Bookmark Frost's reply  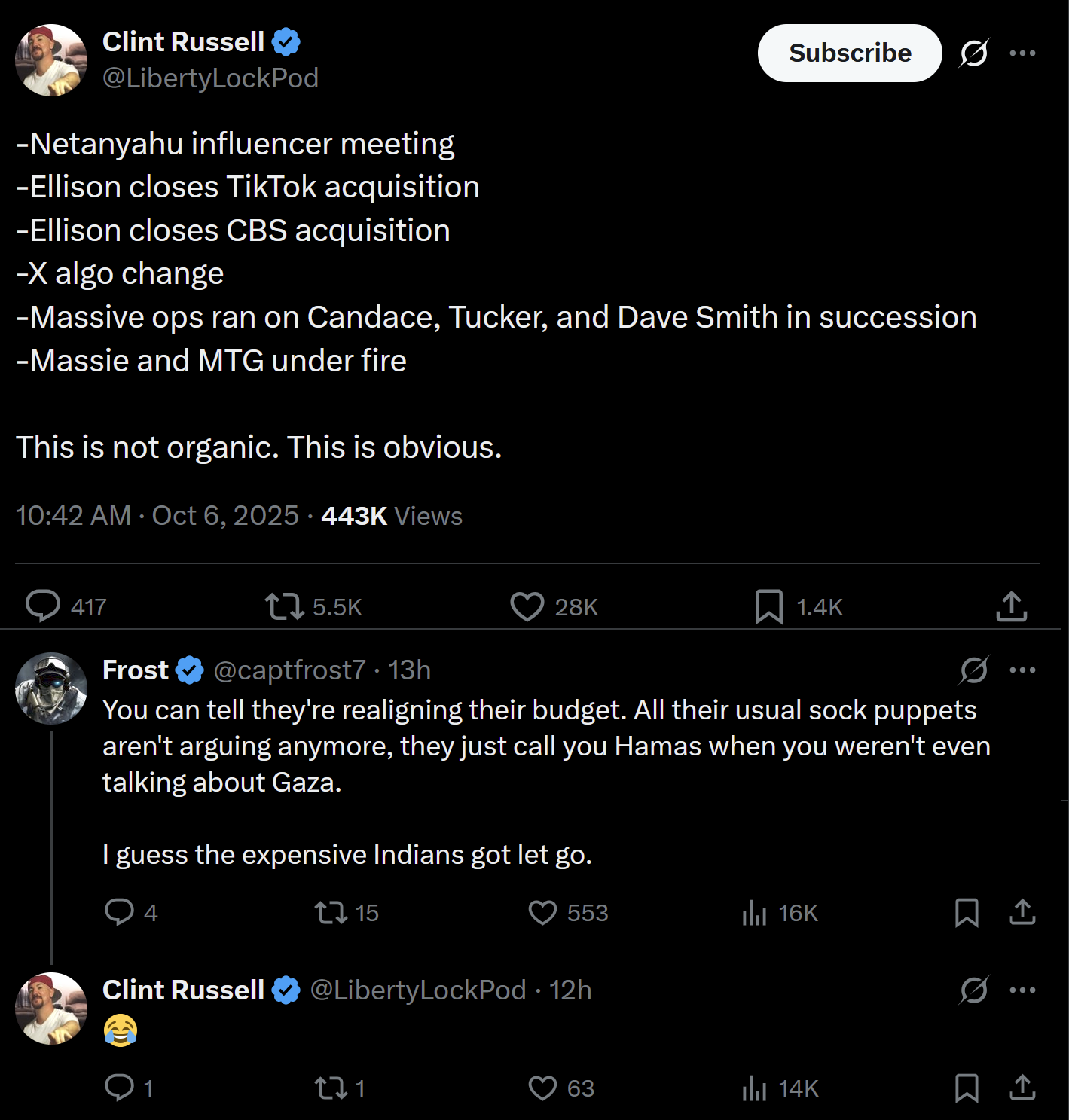967,912
